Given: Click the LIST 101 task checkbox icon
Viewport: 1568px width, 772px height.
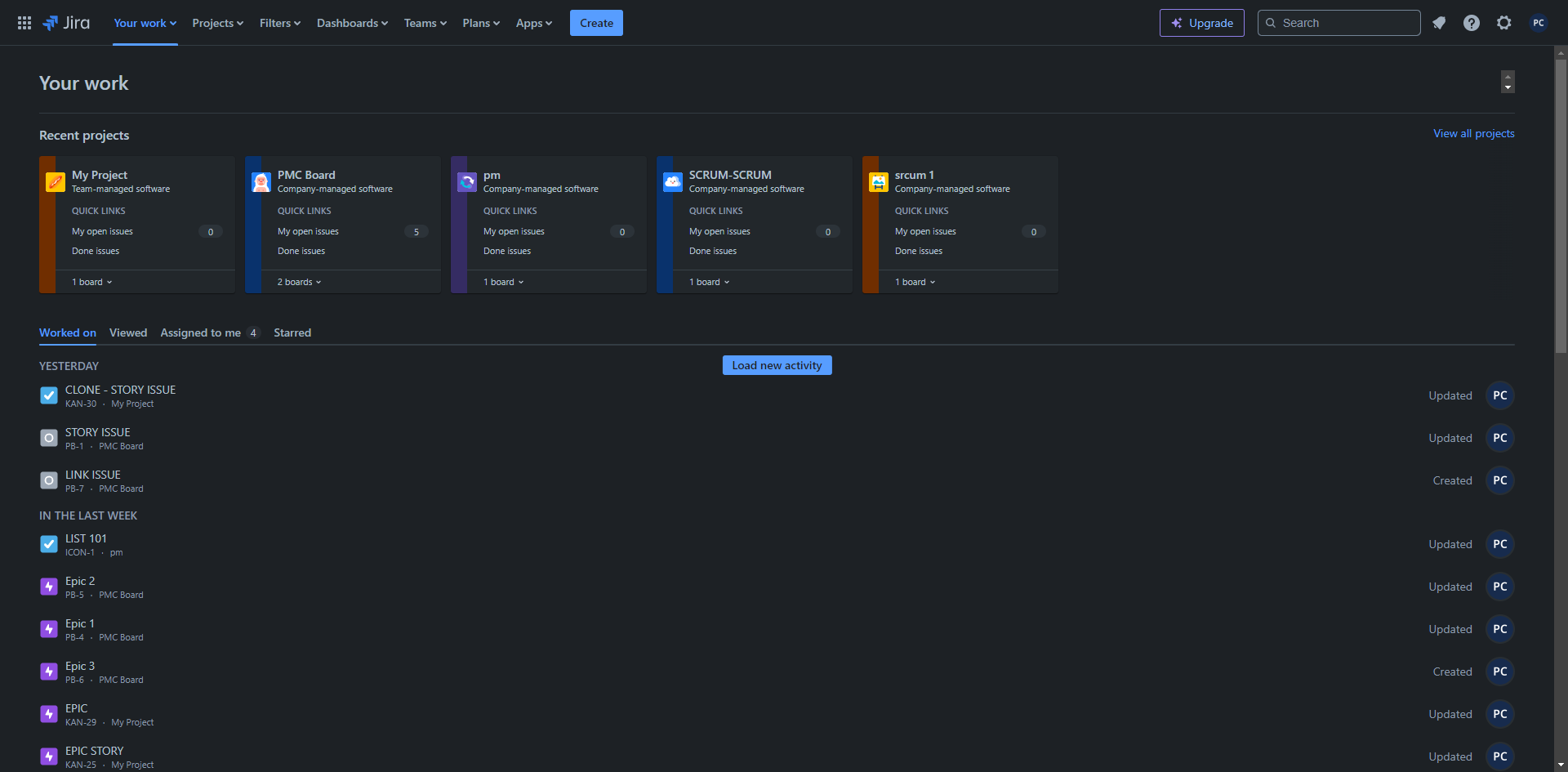Looking at the screenshot, I should click(x=49, y=544).
